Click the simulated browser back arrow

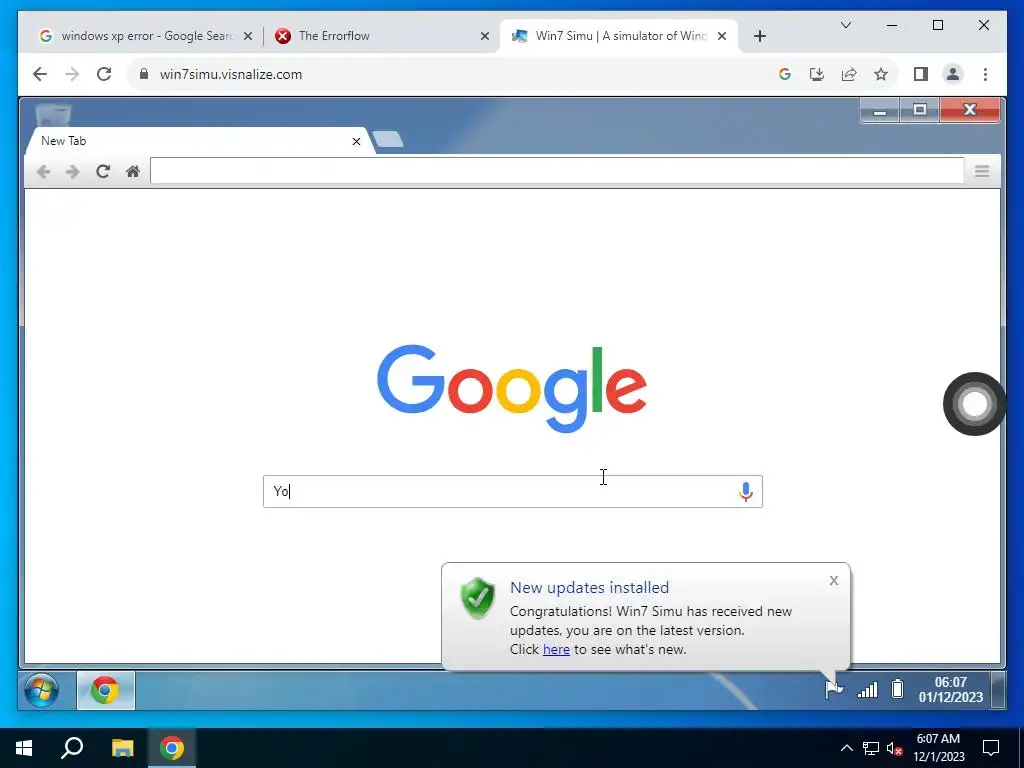(x=44, y=172)
